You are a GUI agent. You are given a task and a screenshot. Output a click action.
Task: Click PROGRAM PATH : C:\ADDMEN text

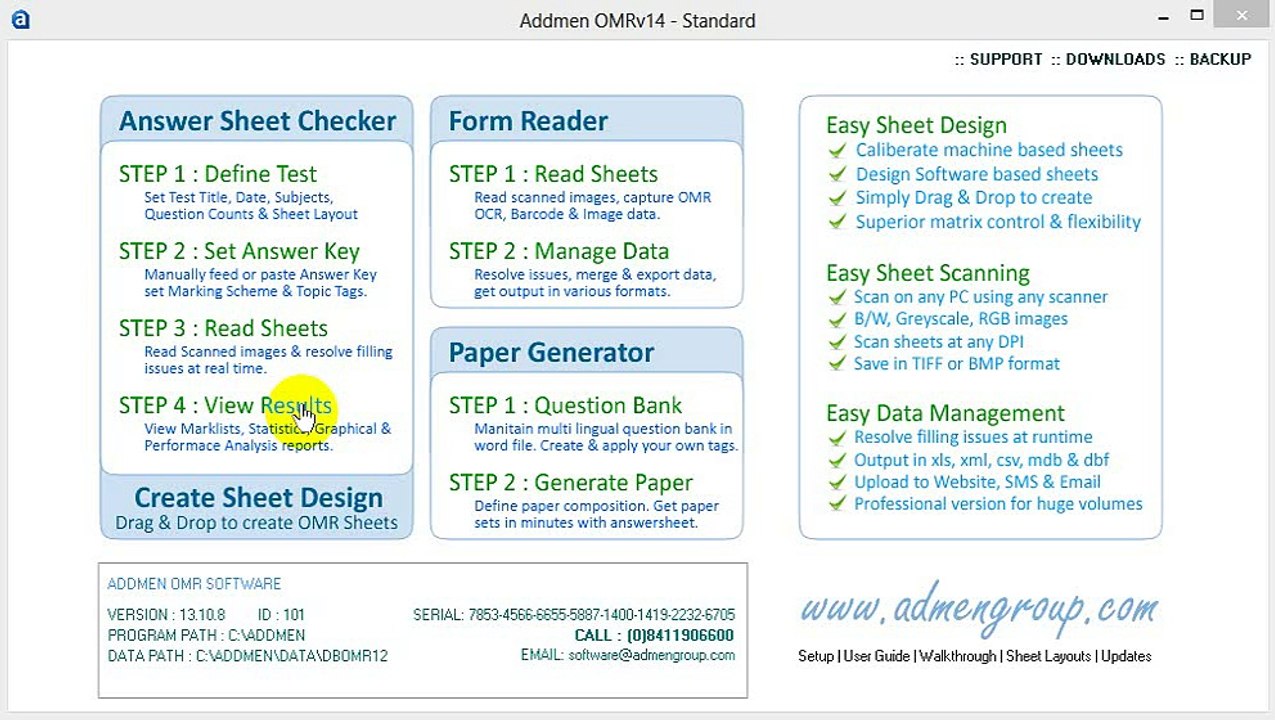(x=206, y=635)
